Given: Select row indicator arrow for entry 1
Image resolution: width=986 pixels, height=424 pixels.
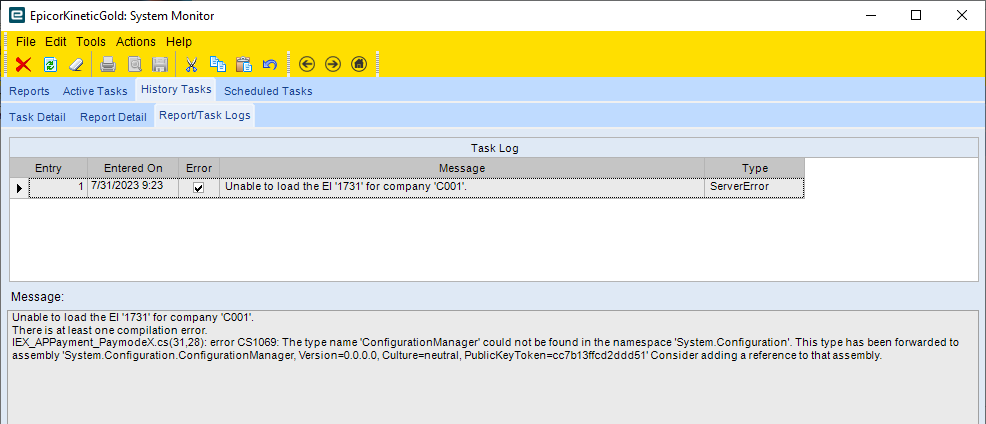Looking at the screenshot, I should tap(19, 188).
